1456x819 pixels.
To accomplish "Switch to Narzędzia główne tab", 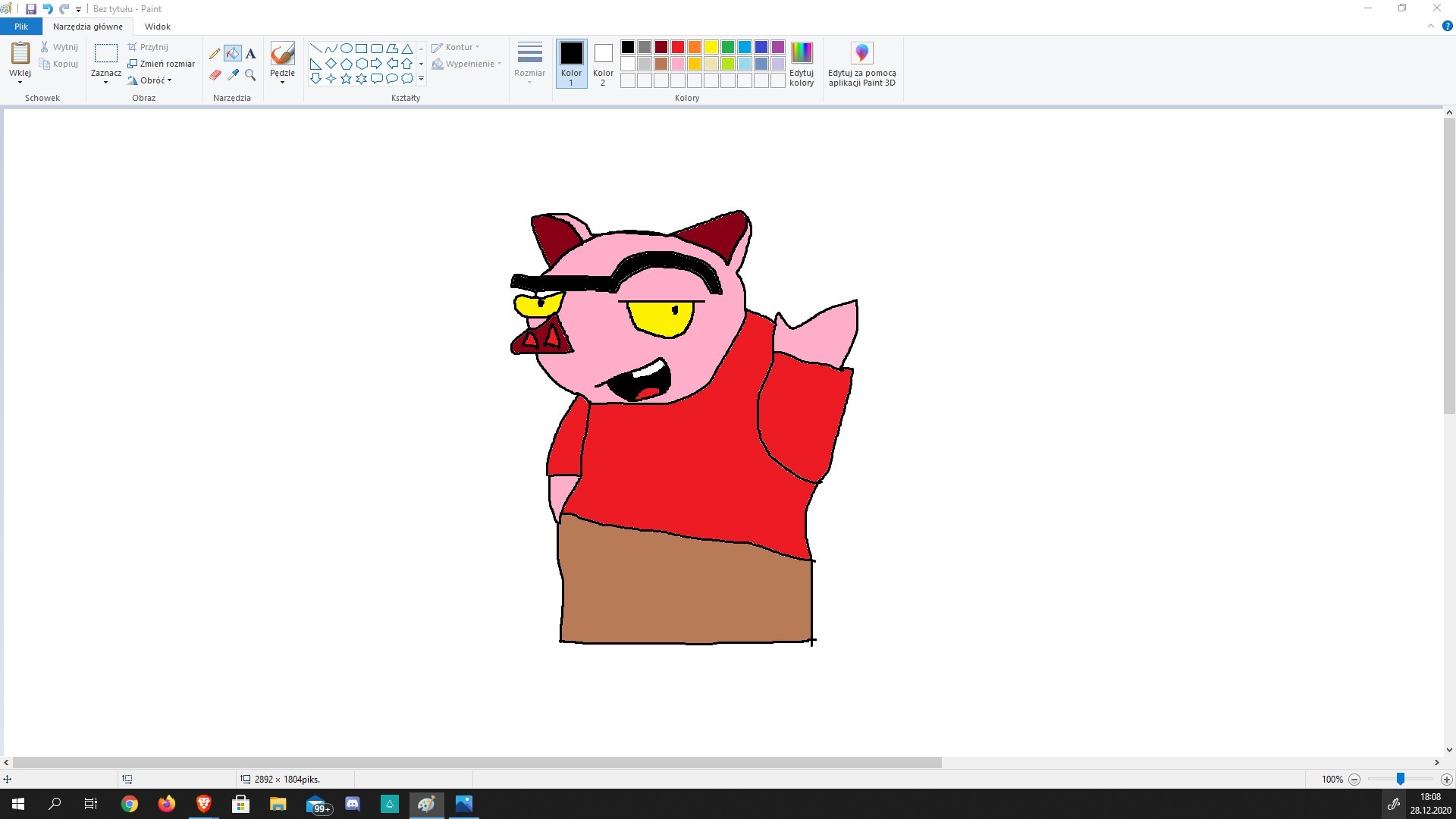I will point(88,27).
